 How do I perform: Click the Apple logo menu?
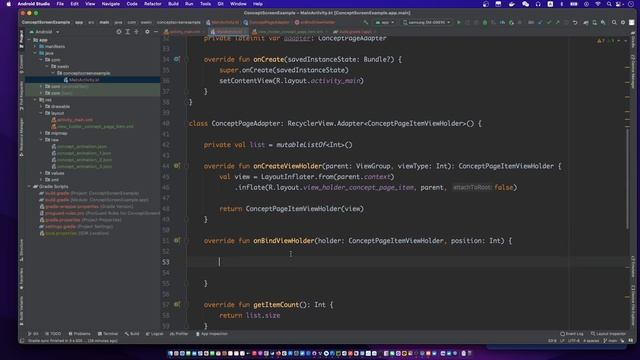click(x=9, y=4)
